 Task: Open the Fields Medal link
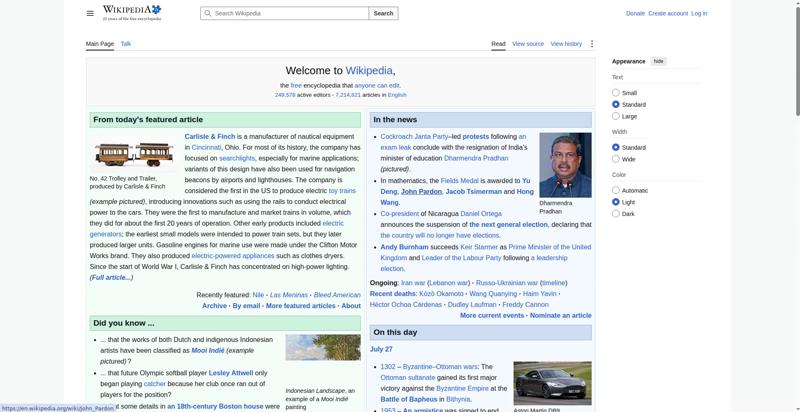460,181
